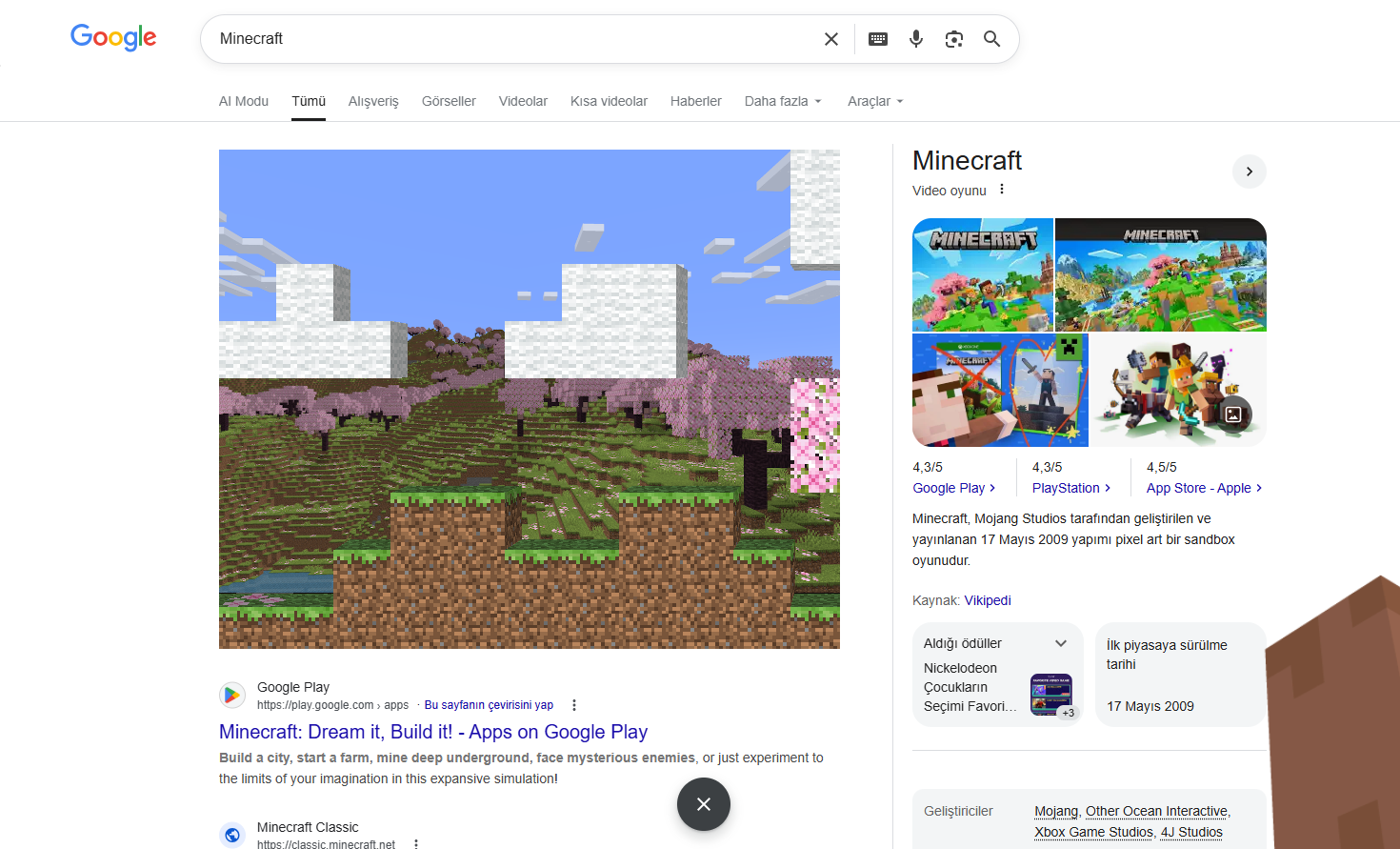Screen dimensions: 1400x849
Task: Open the Araçlar dropdown
Action: click(x=875, y=101)
